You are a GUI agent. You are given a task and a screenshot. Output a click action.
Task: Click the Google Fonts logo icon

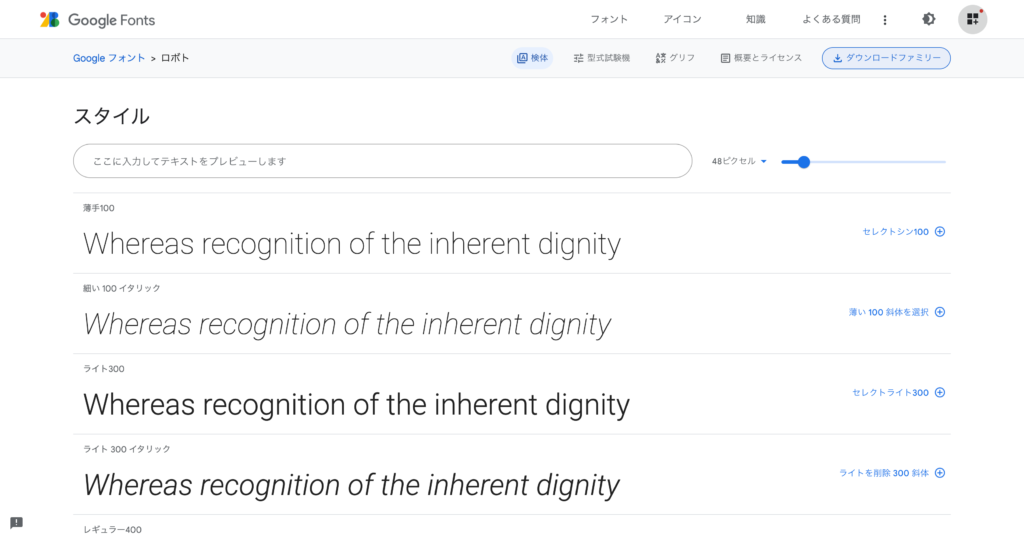(x=50, y=19)
